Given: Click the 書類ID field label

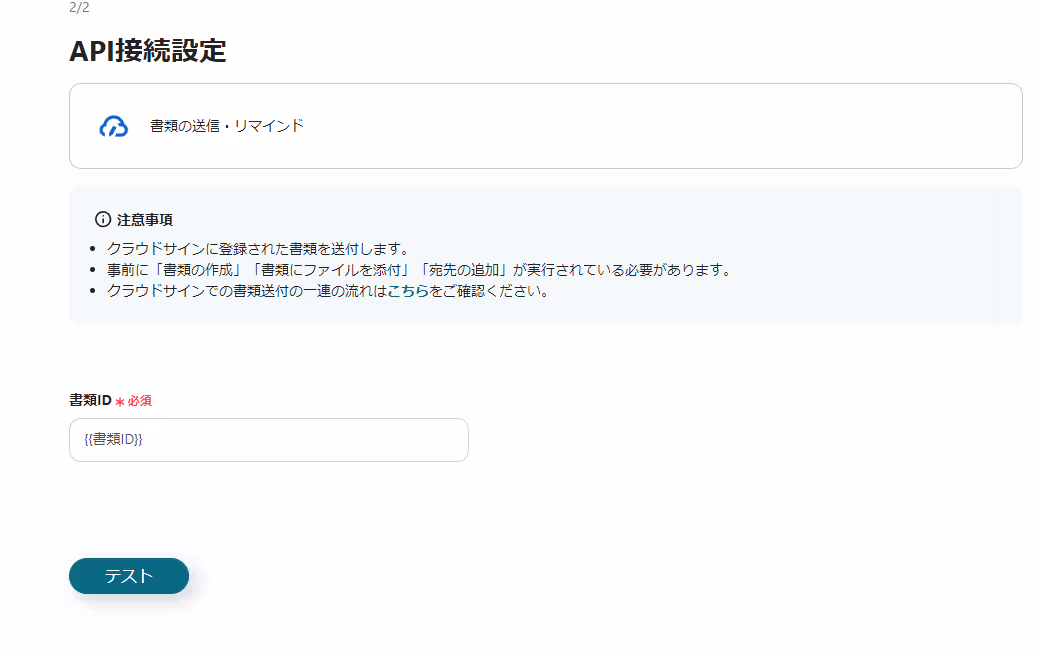Looking at the screenshot, I should click(91, 400).
